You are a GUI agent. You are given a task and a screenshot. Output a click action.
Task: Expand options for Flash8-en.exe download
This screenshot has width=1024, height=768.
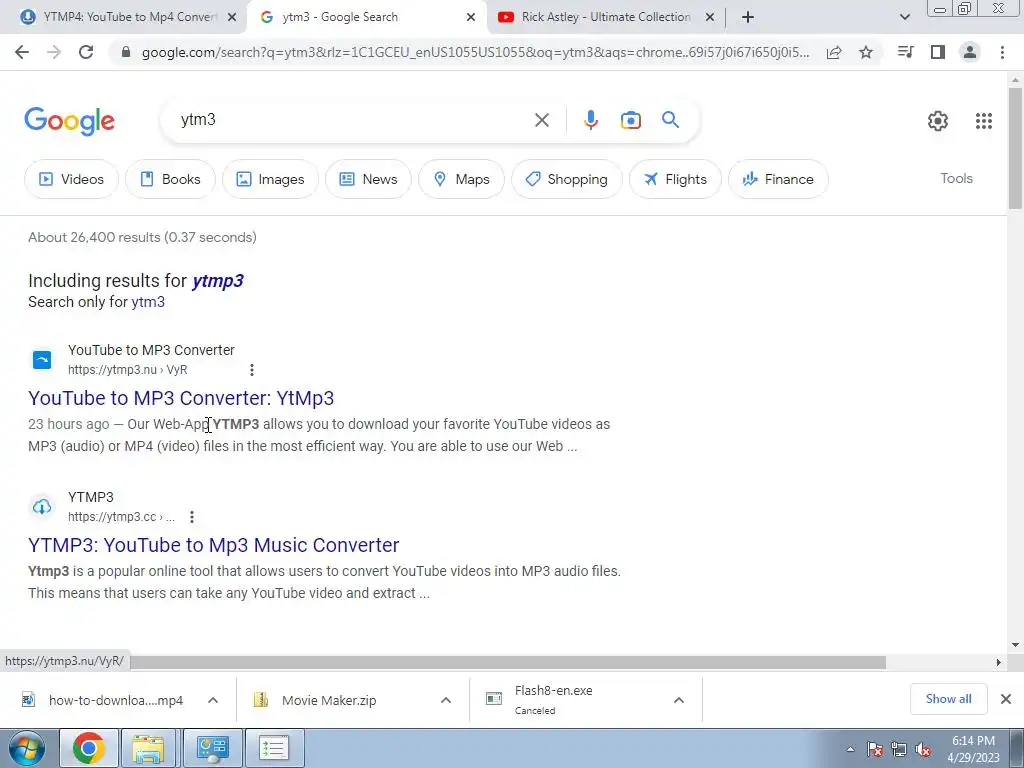pos(679,700)
